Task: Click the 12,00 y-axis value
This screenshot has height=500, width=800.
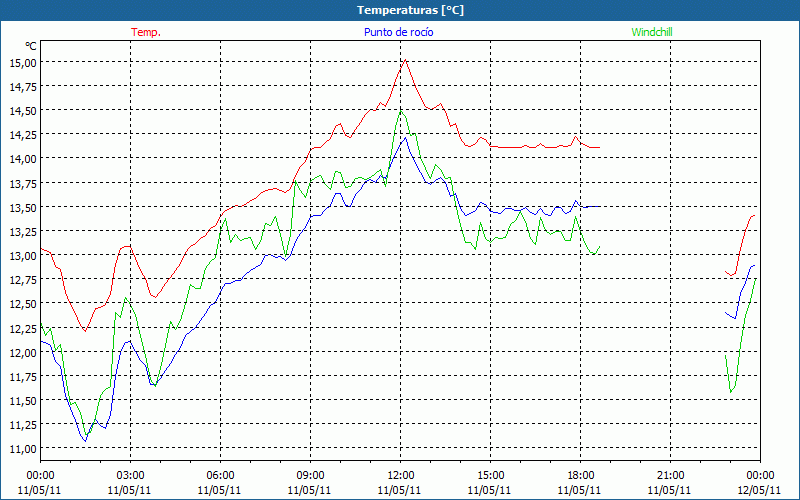Action: (23, 352)
